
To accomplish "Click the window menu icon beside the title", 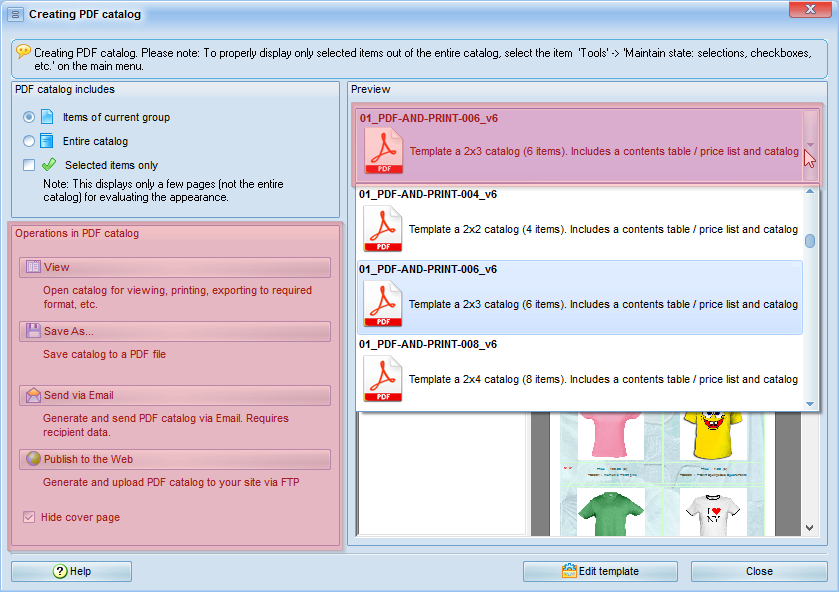I will [x=15, y=14].
